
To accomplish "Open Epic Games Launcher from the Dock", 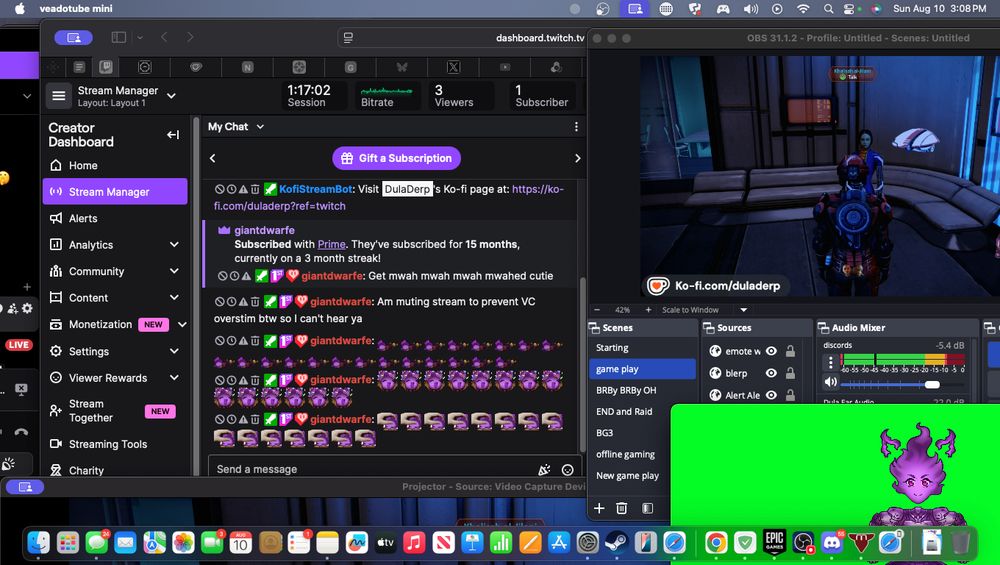I will tap(774, 543).
